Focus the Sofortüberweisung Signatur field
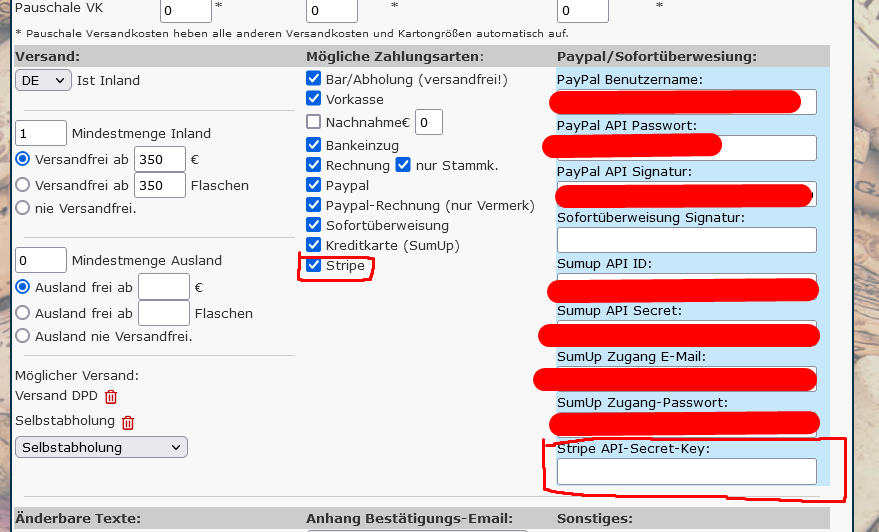This screenshot has height=532, width=879. 686,240
